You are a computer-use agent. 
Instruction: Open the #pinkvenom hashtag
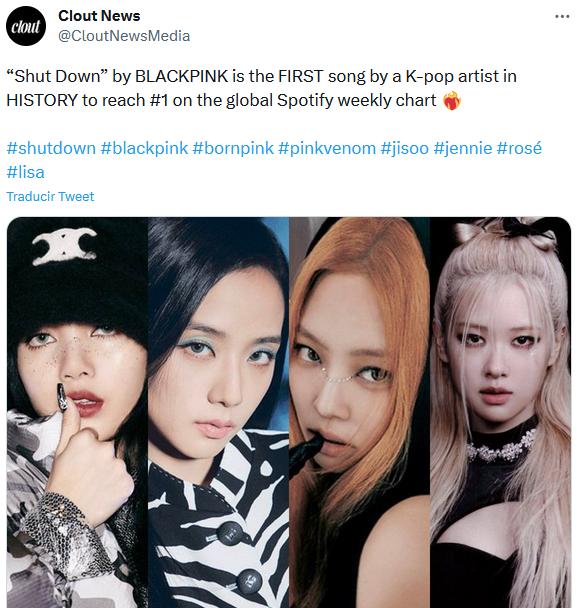(x=327, y=148)
